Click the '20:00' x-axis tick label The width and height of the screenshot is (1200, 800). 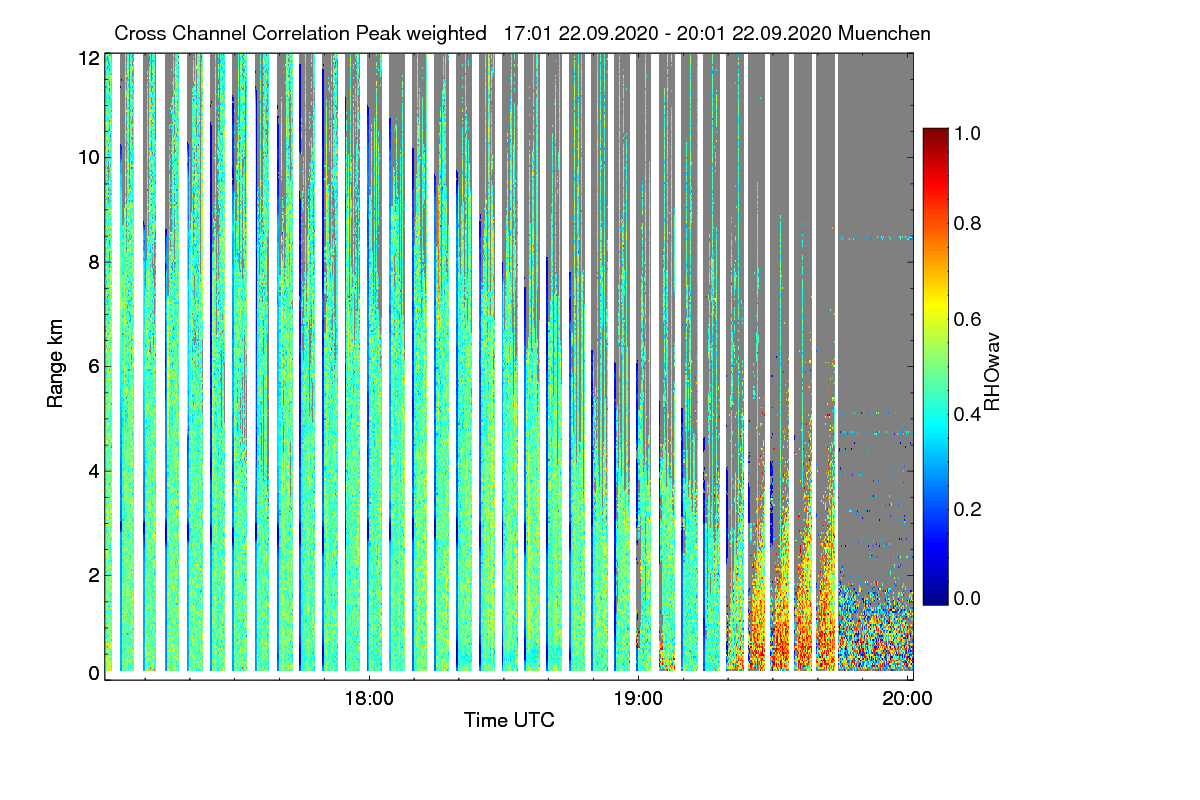(x=908, y=699)
